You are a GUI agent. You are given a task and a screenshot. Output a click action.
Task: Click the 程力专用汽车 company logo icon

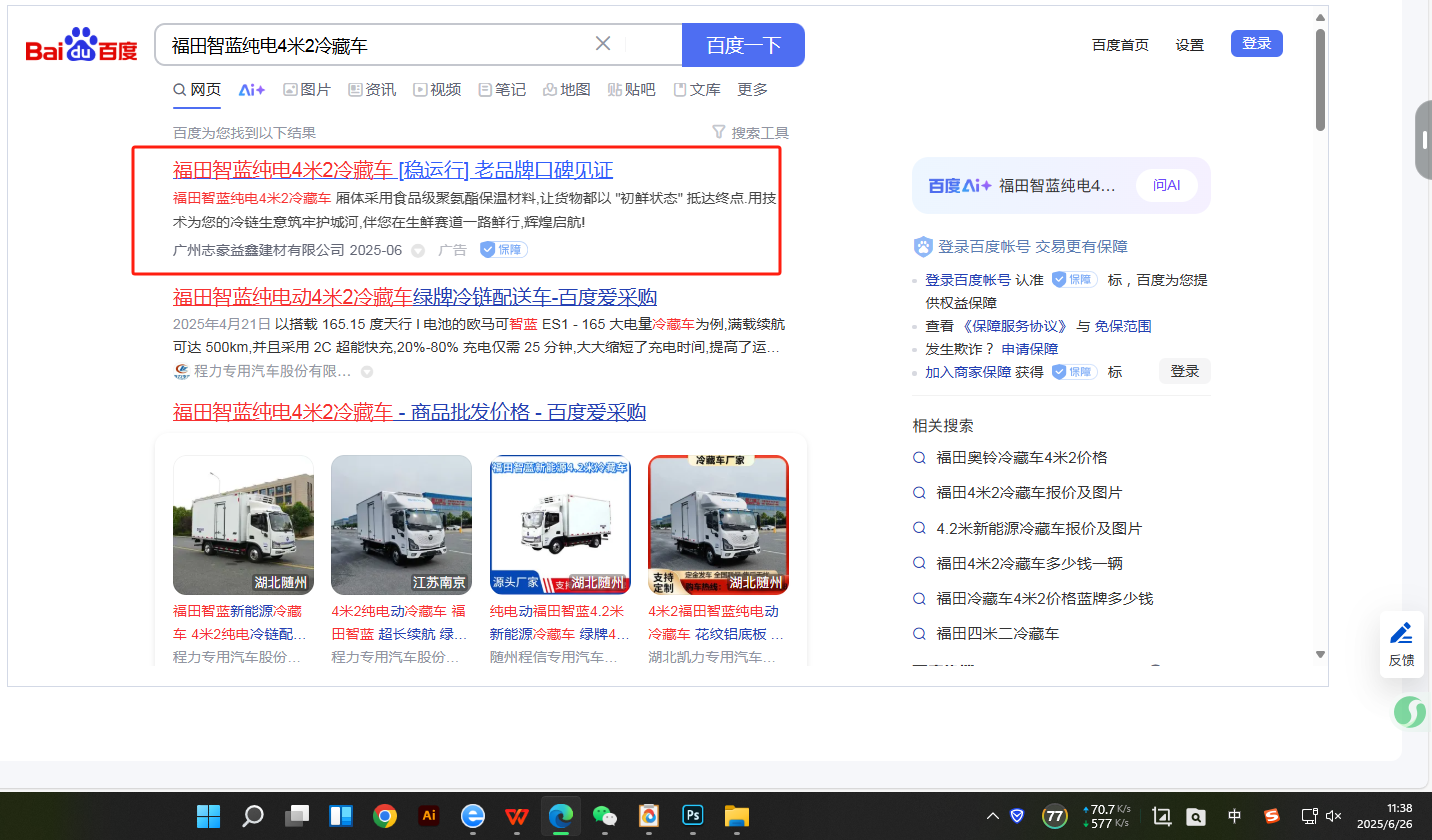[181, 372]
